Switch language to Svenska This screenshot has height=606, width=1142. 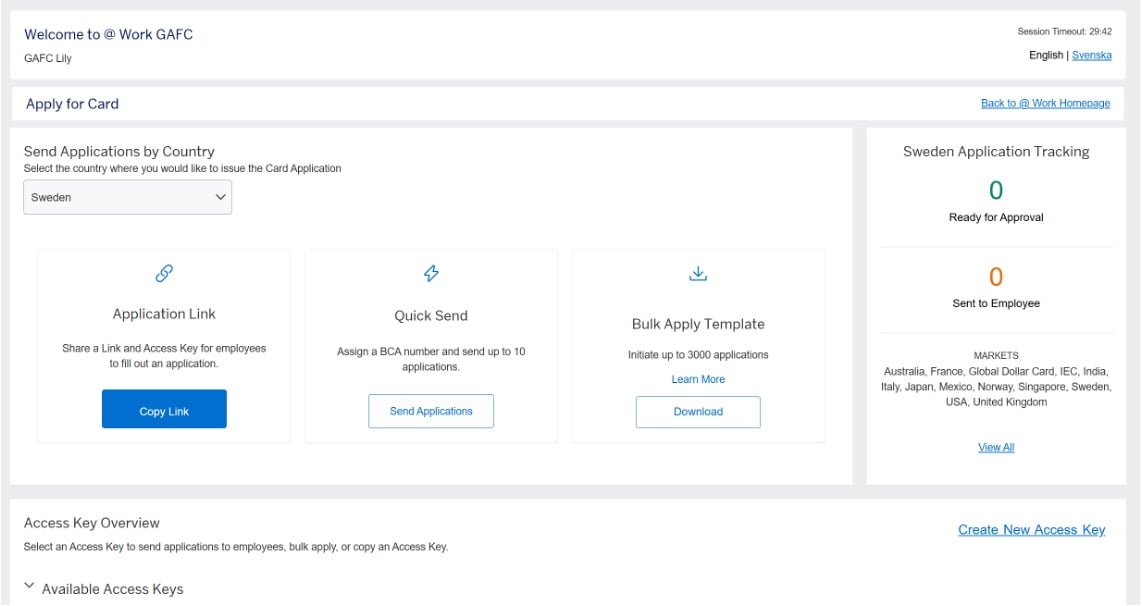click(1091, 55)
